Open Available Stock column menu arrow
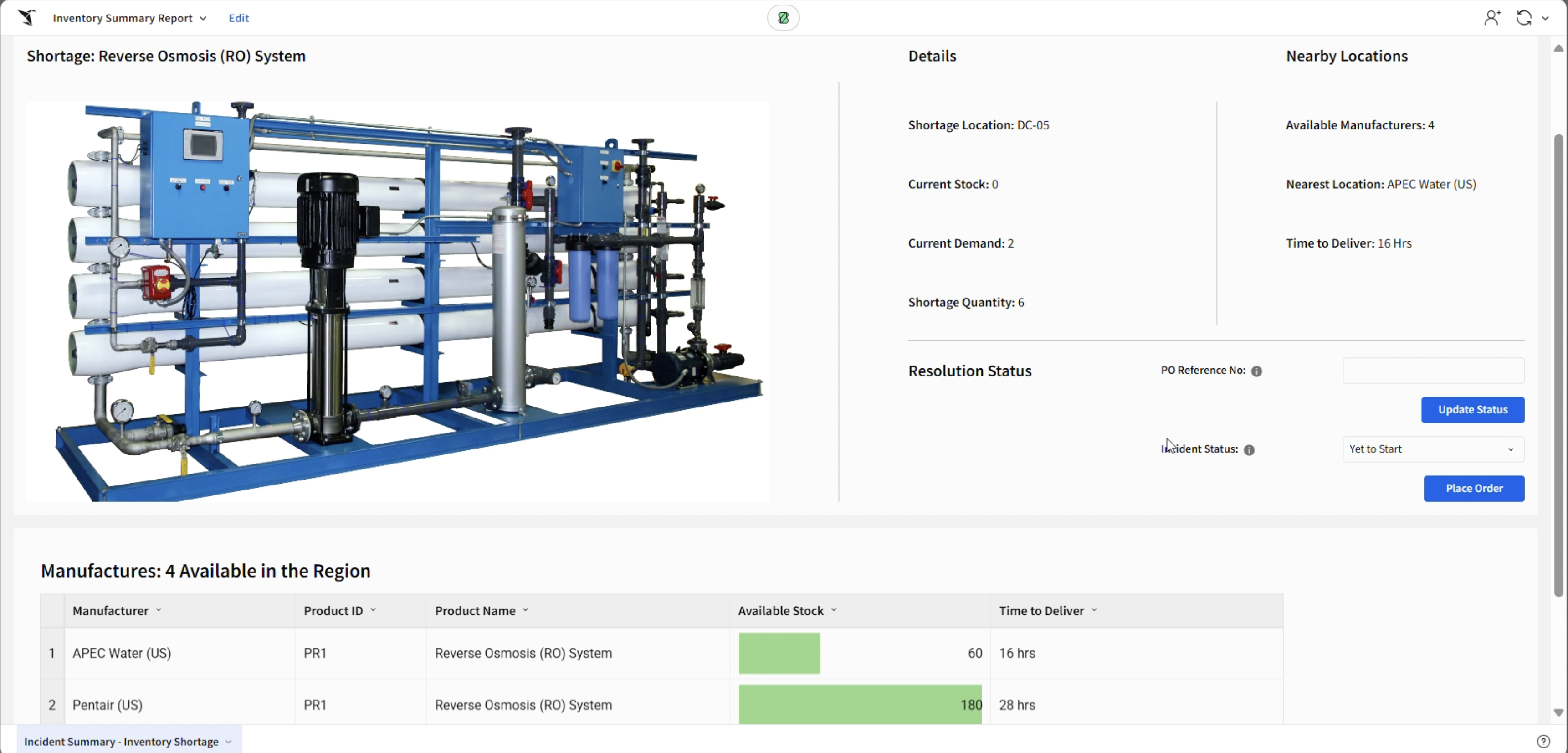 [834, 610]
